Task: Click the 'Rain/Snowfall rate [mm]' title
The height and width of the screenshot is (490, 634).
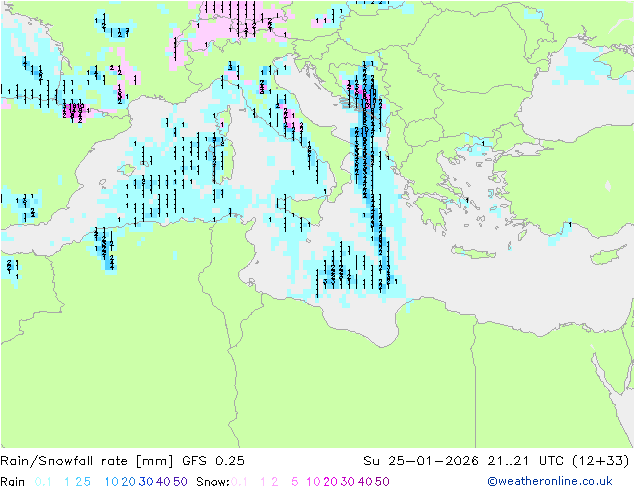Action: click(x=87, y=461)
